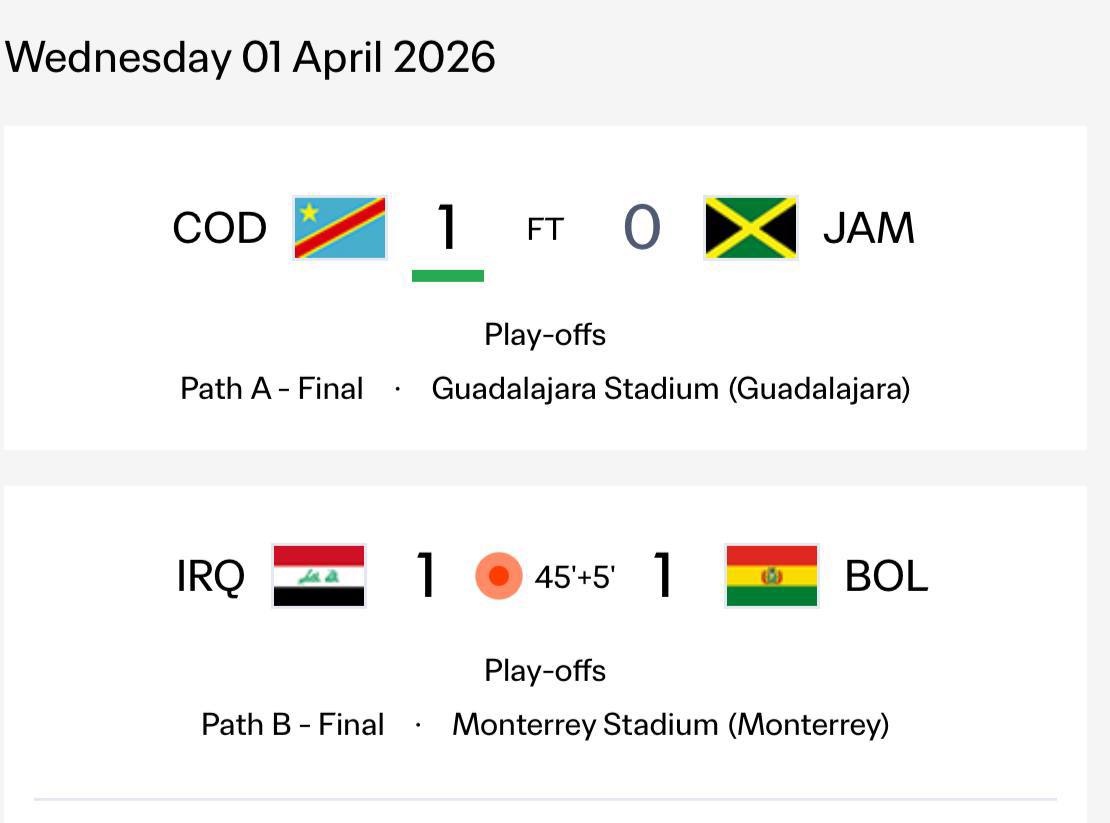This screenshot has height=823, width=1110.
Task: Click the Iraq flag icon
Action: (319, 576)
